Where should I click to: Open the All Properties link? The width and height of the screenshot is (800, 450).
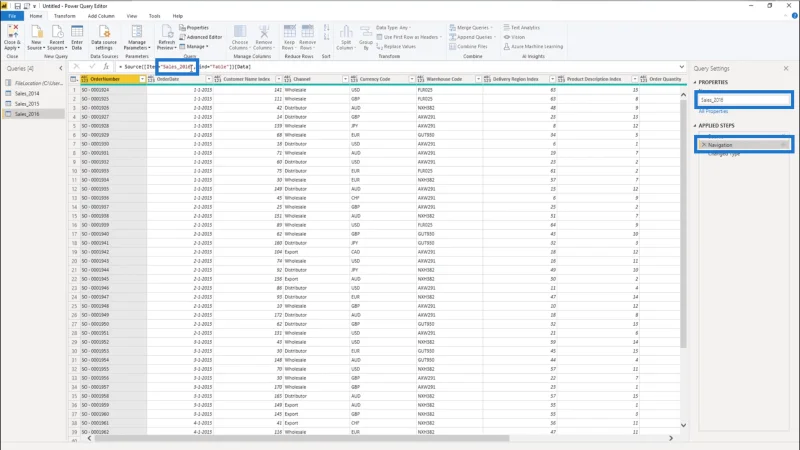[713, 111]
